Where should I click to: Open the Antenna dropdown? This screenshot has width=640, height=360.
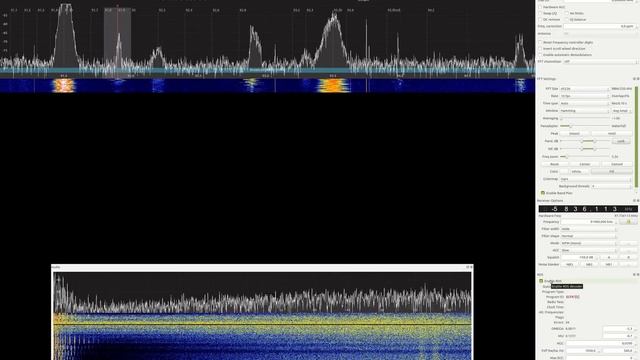coord(600,33)
